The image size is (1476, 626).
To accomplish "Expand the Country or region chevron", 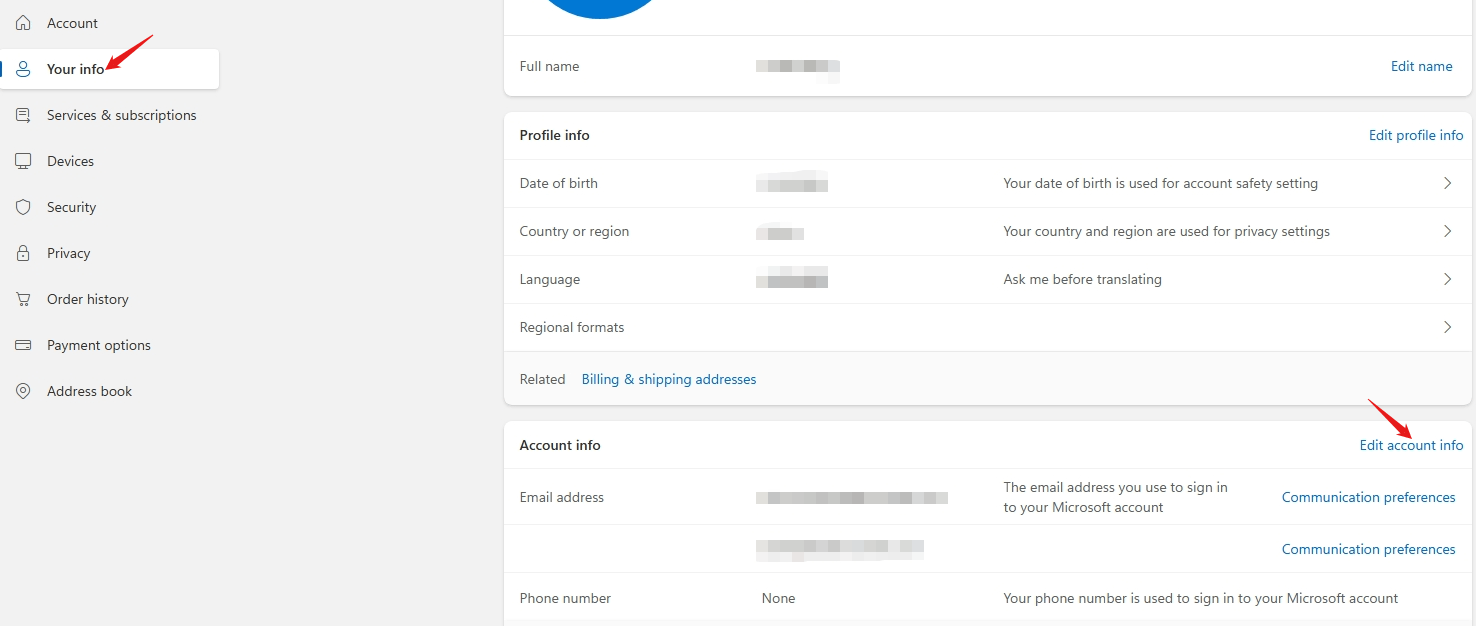I will 1447,231.
